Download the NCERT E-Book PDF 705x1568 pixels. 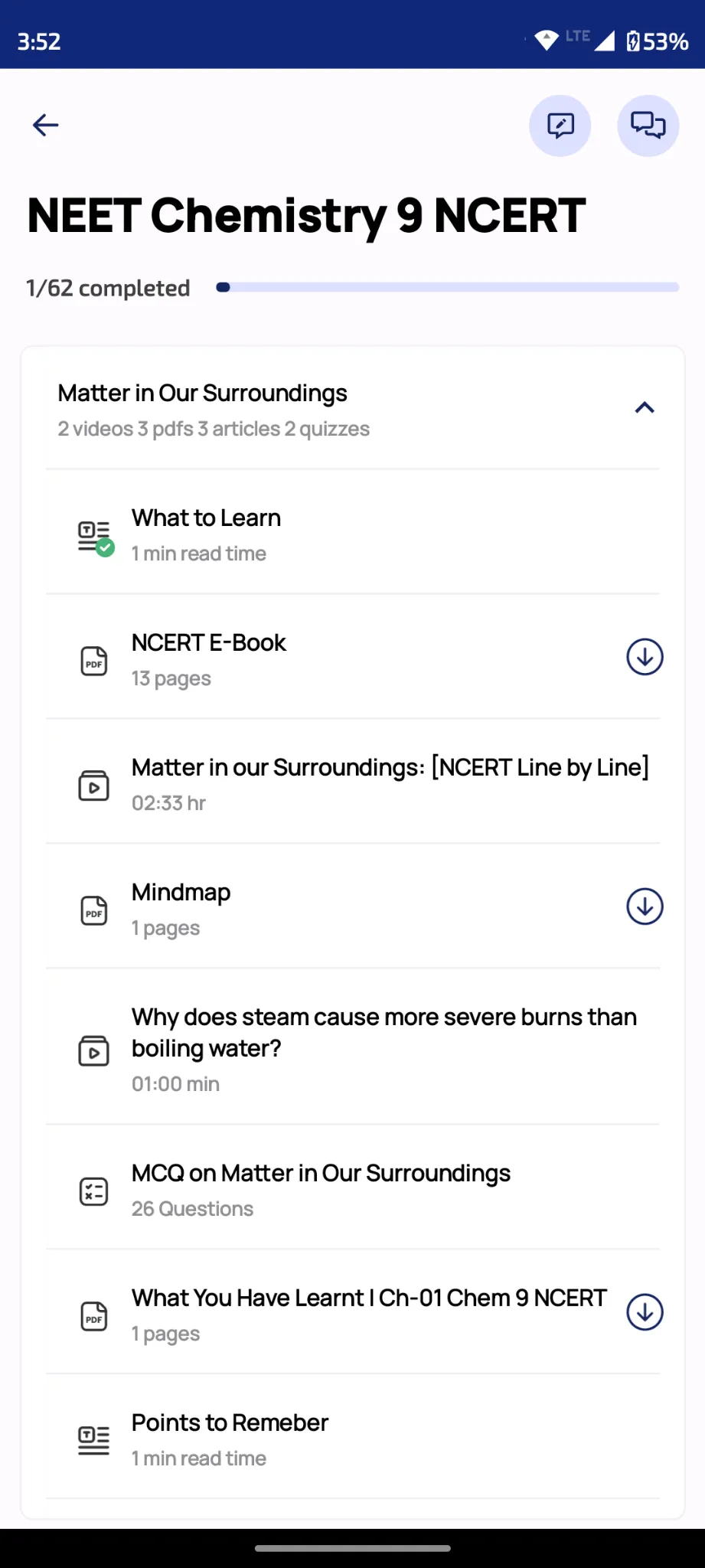pyautogui.click(x=645, y=656)
